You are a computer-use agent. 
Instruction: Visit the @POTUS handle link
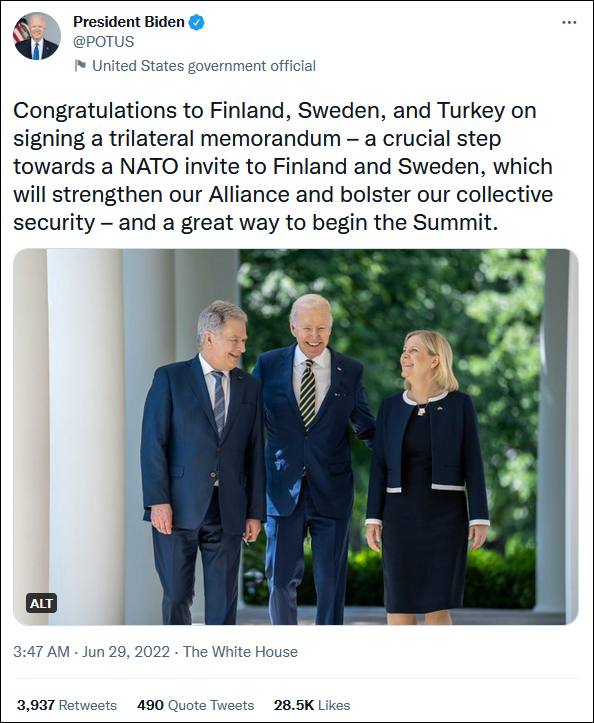104,42
